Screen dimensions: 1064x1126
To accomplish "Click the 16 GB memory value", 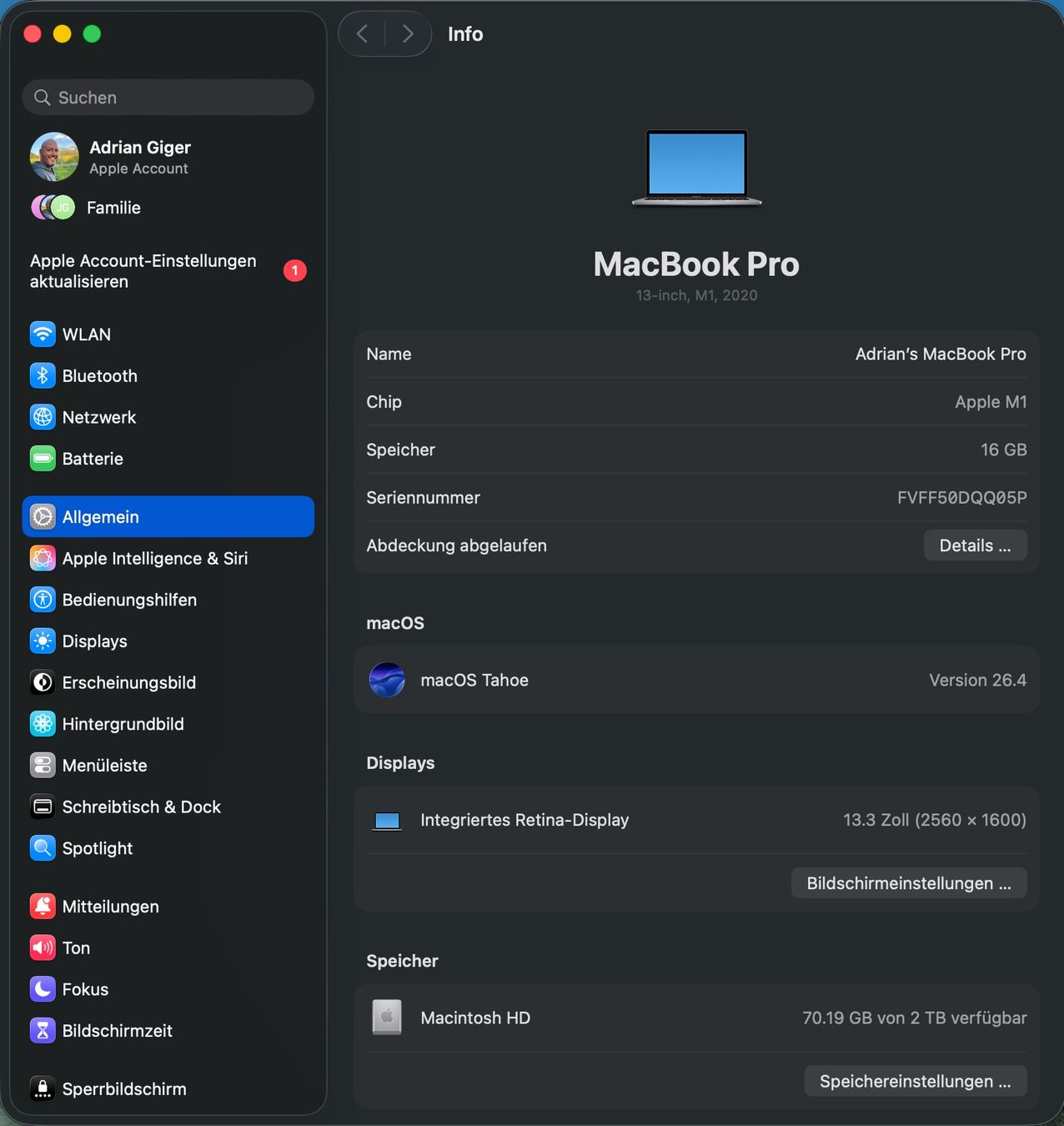I will click(1003, 450).
